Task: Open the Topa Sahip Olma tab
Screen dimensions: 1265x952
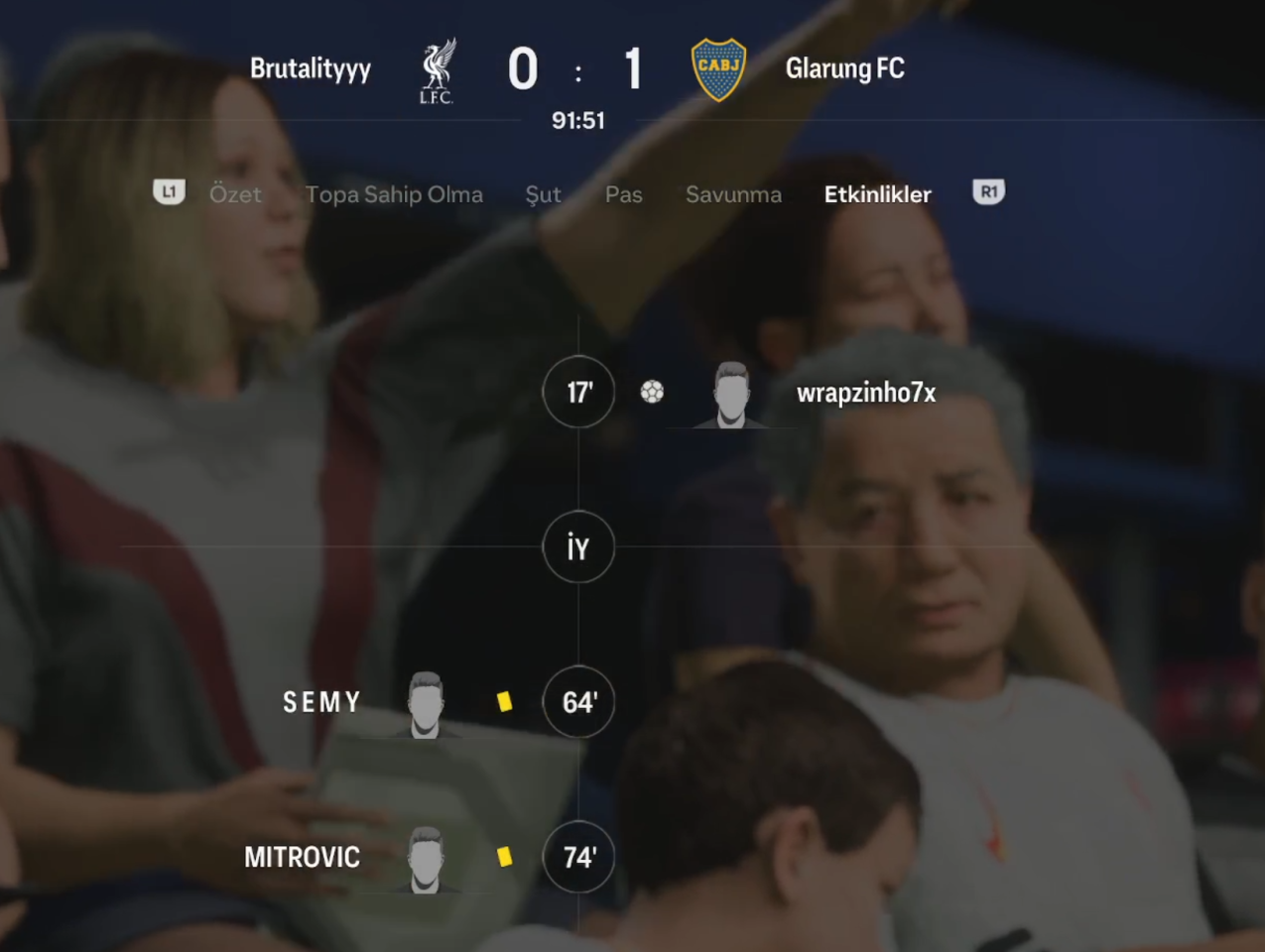Action: pyautogui.click(x=394, y=194)
